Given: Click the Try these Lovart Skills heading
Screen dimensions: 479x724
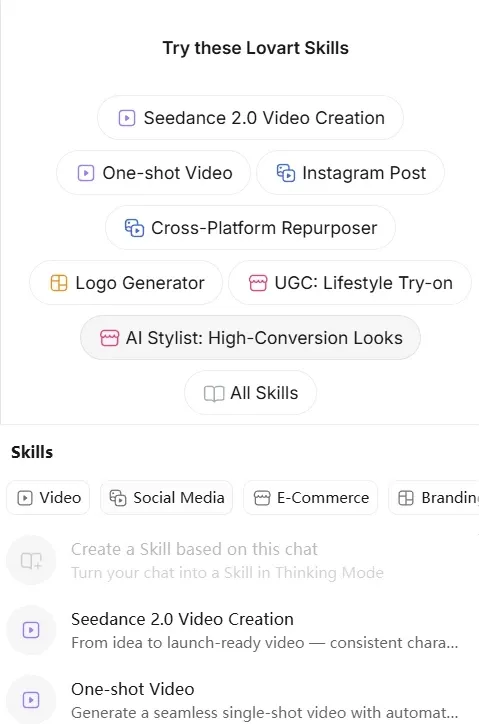Looking at the screenshot, I should point(255,48).
